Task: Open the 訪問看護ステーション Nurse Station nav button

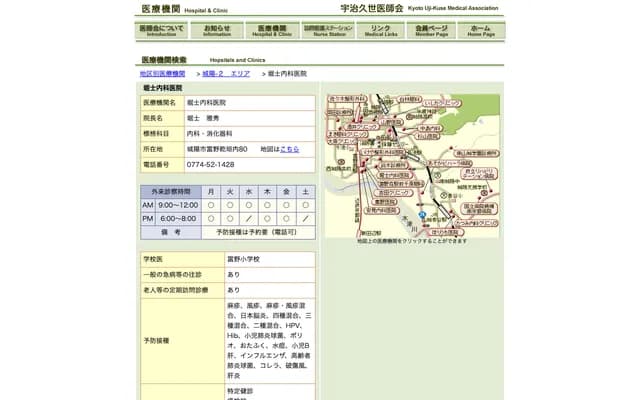Action: click(328, 31)
